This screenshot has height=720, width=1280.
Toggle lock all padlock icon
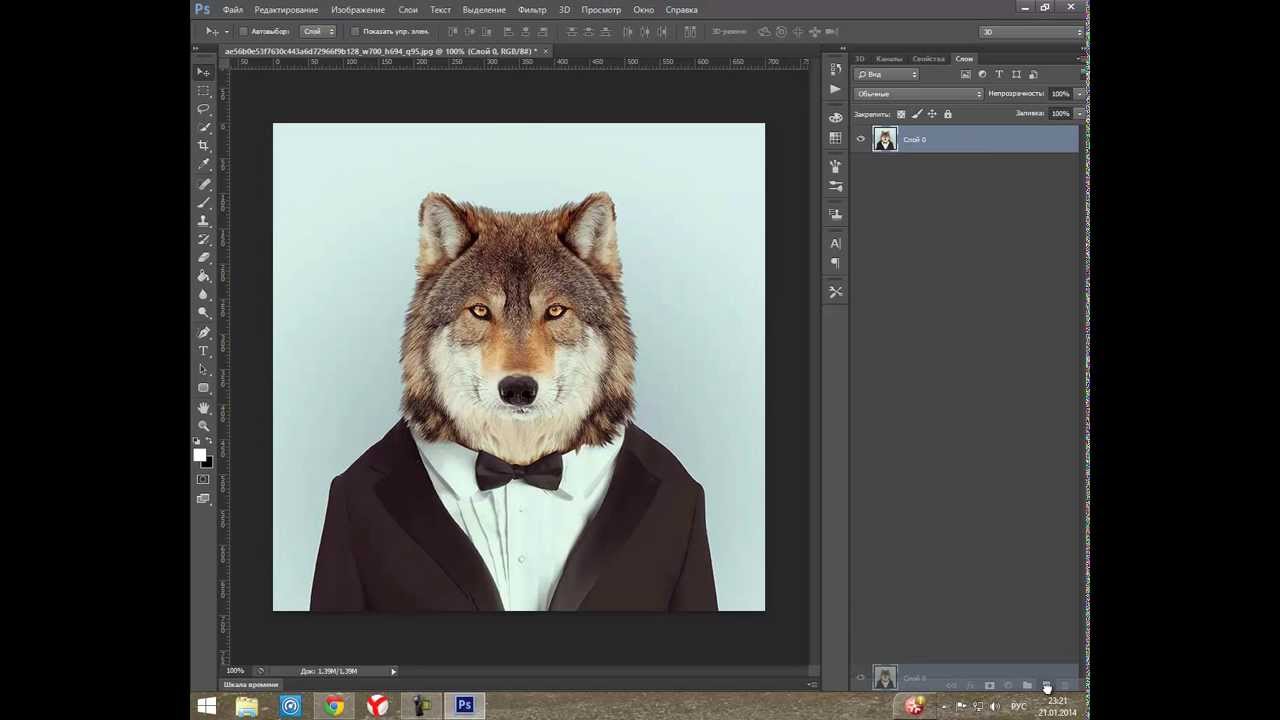click(947, 114)
